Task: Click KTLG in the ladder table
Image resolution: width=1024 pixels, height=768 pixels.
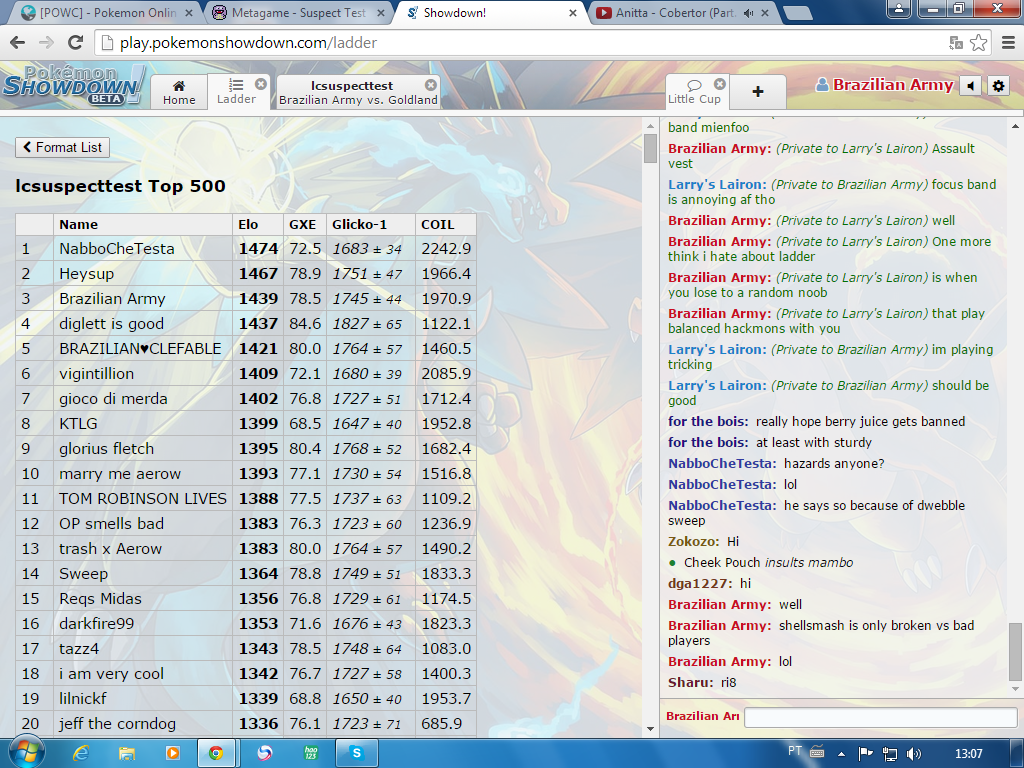Action: (x=78, y=424)
